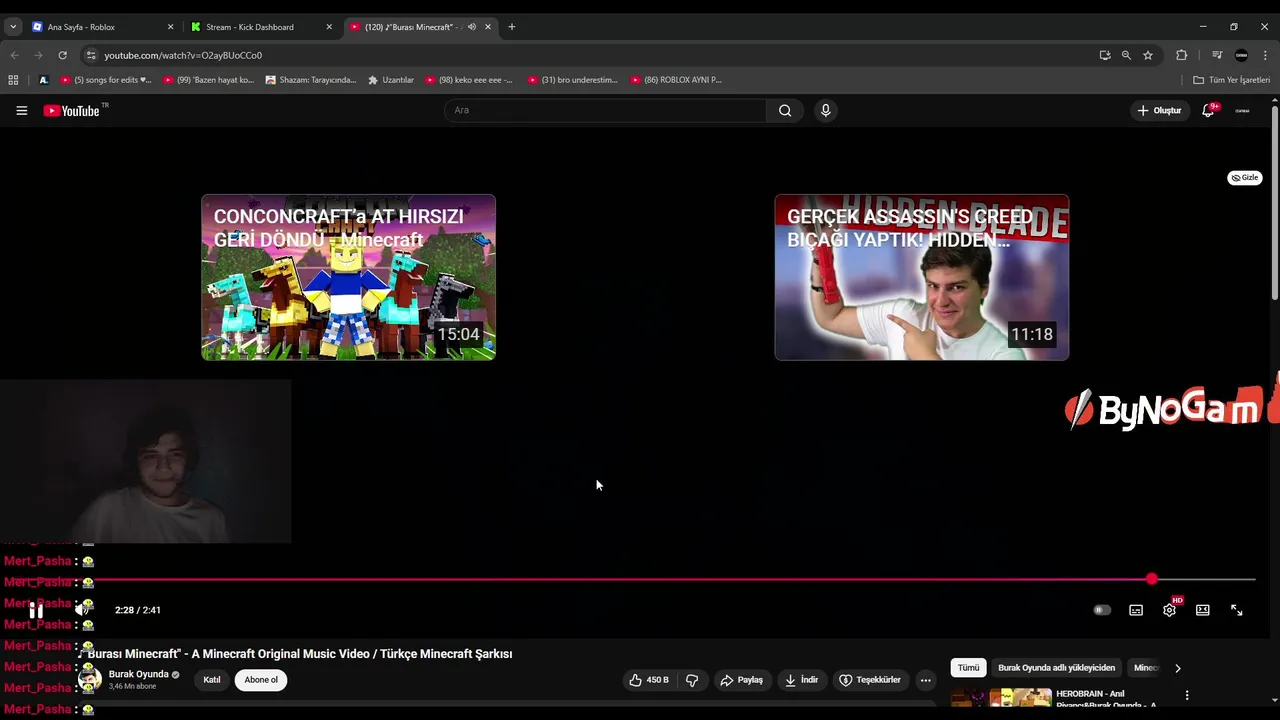The image size is (1280, 720).
Task: Open the player settings gear
Action: [1169, 610]
